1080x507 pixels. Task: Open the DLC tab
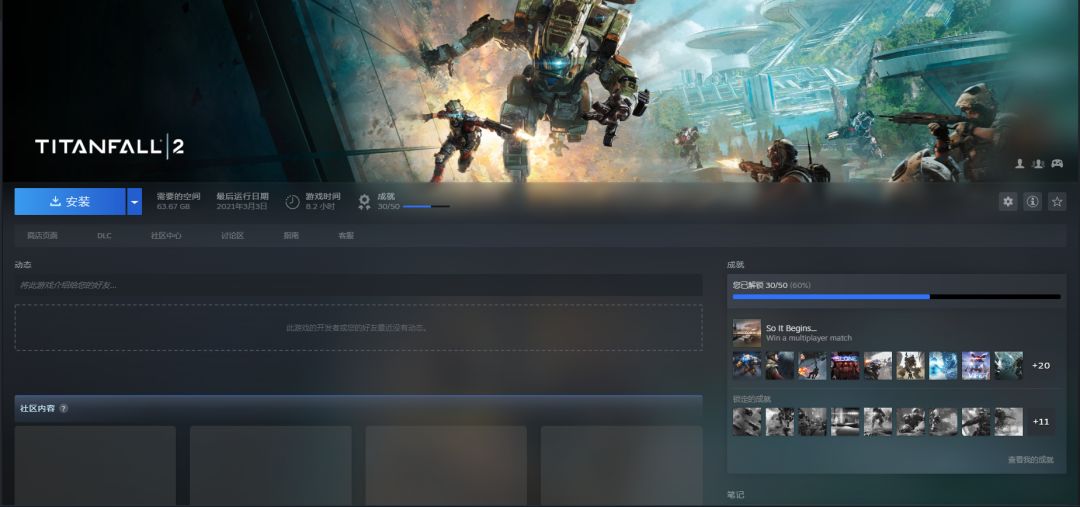104,236
